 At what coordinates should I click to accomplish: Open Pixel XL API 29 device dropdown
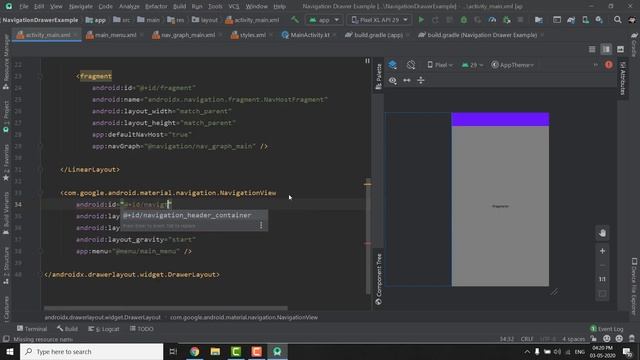380,20
